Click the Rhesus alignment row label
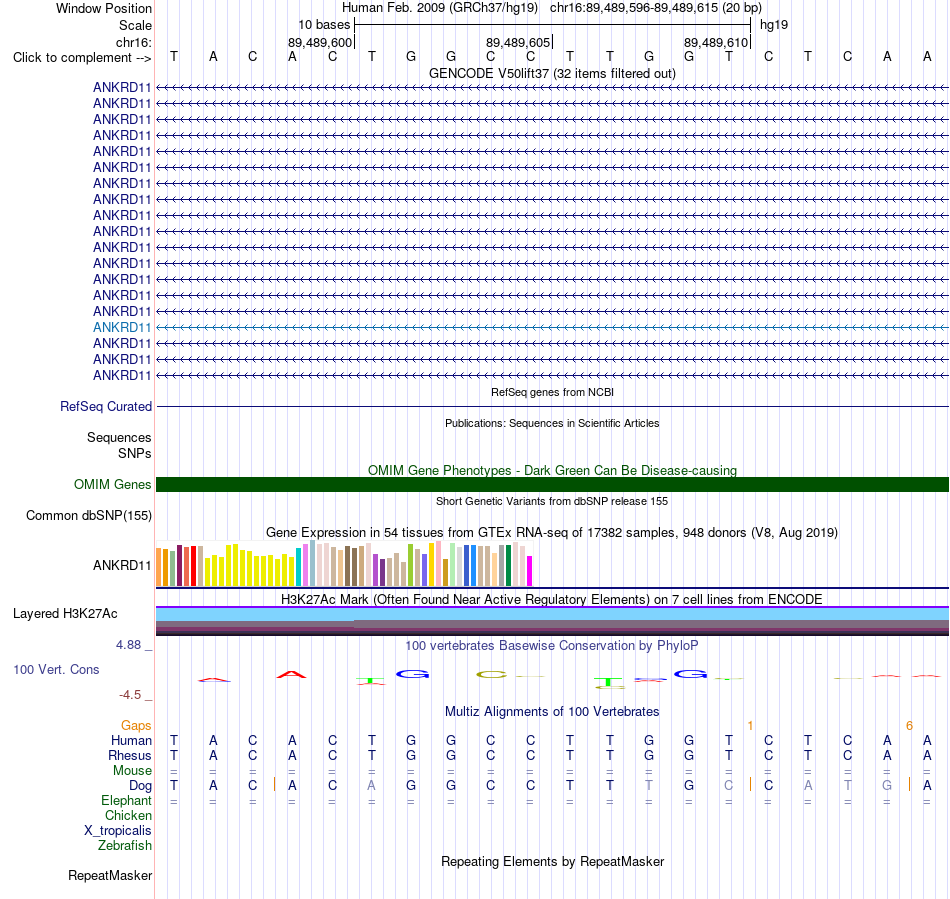 (130, 755)
